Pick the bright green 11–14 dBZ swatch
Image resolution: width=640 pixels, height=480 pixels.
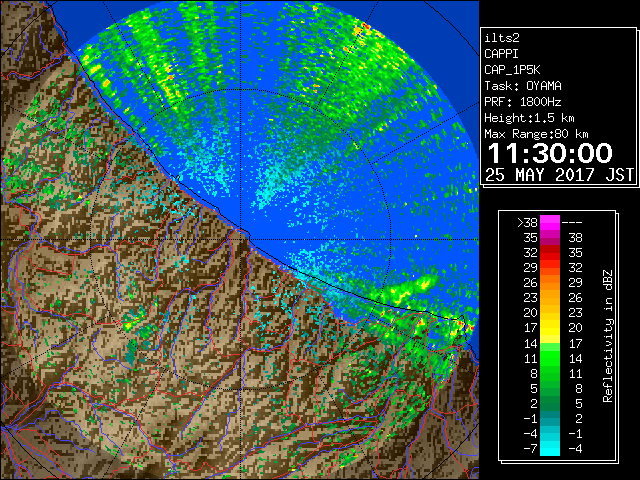pyautogui.click(x=550, y=358)
